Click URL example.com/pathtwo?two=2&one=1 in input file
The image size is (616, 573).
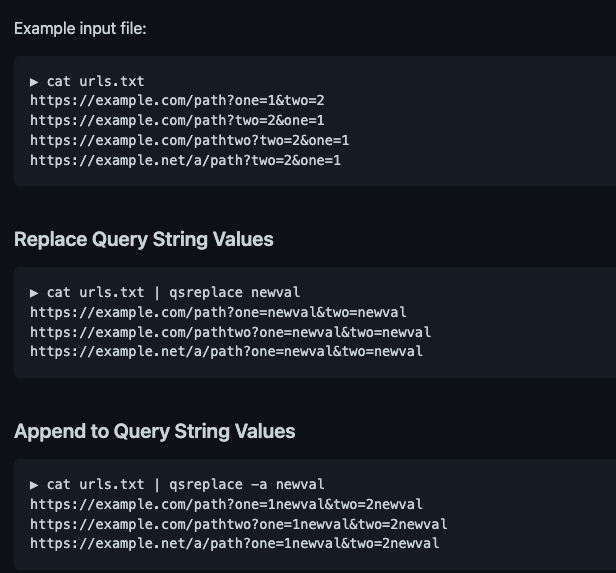pos(189,140)
